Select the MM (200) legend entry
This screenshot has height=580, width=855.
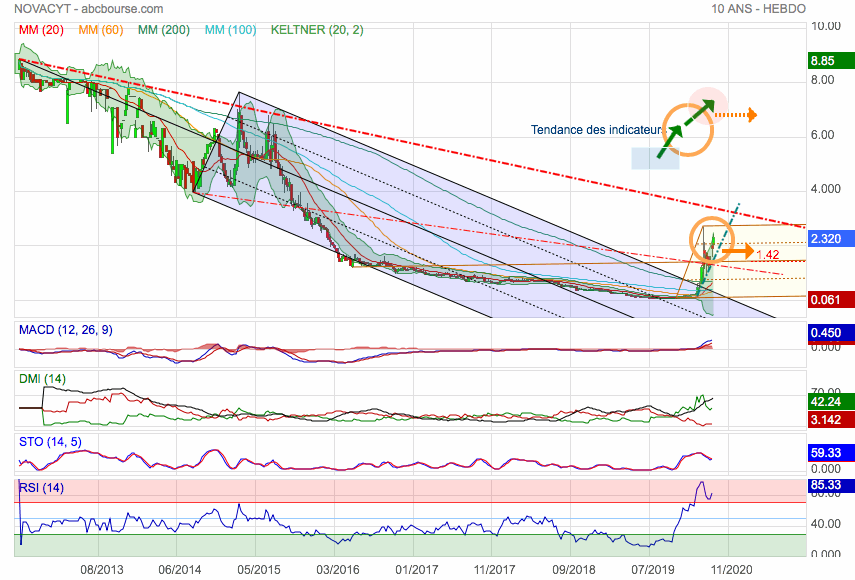(x=164, y=30)
